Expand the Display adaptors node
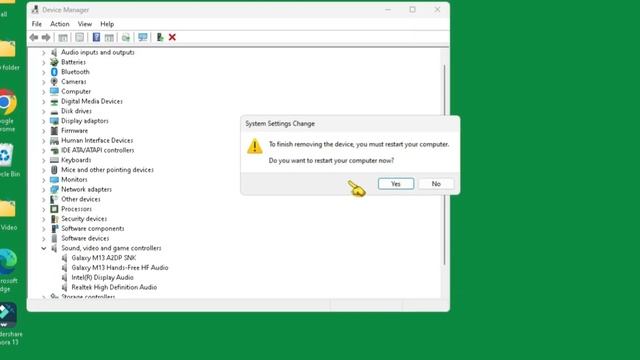640x360 pixels. click(44, 121)
